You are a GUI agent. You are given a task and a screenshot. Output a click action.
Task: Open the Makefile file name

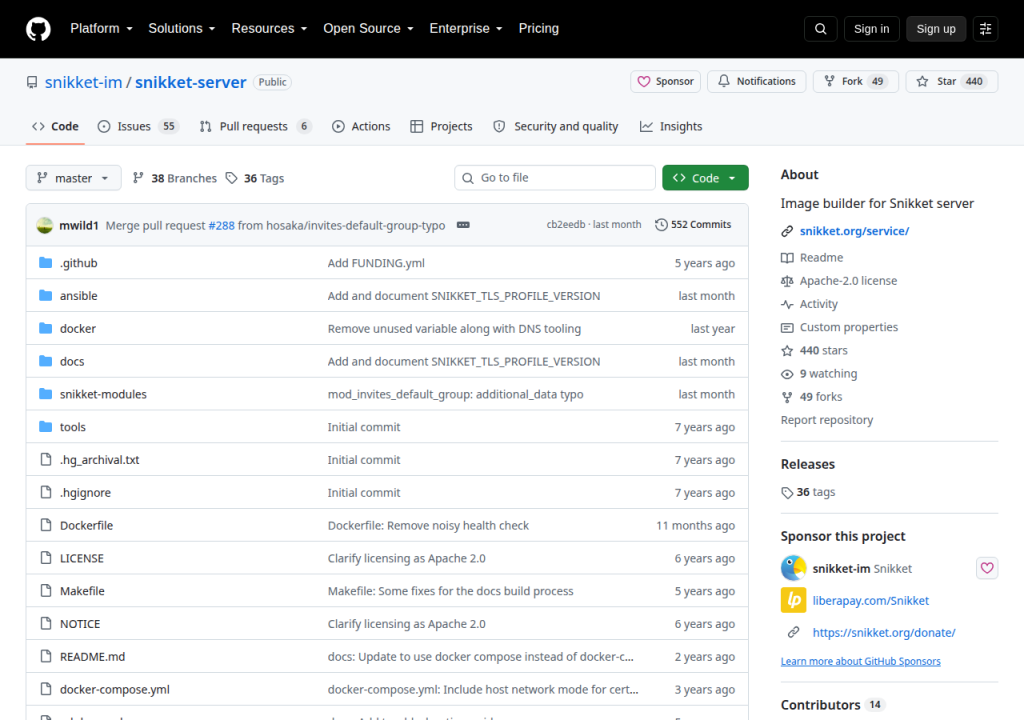(x=82, y=591)
